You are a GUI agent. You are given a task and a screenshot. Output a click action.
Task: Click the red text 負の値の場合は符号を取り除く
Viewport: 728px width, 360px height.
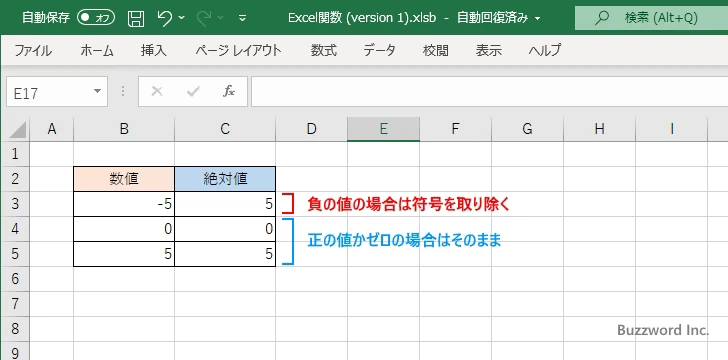point(409,204)
